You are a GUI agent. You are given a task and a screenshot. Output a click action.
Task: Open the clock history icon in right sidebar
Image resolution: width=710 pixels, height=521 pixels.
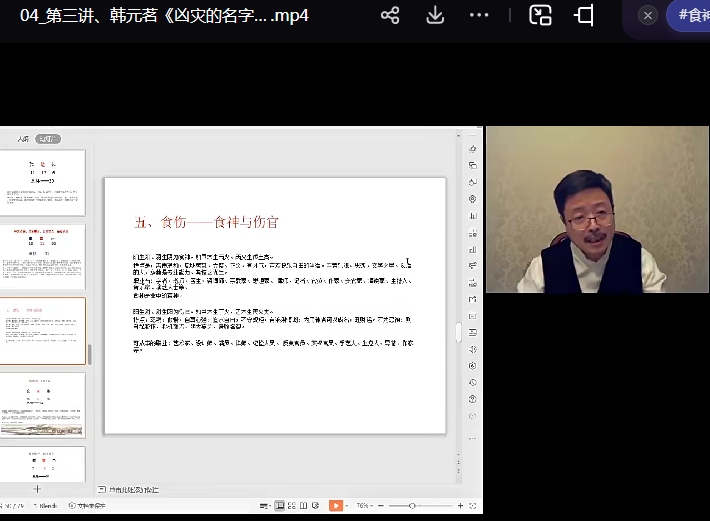(x=473, y=382)
